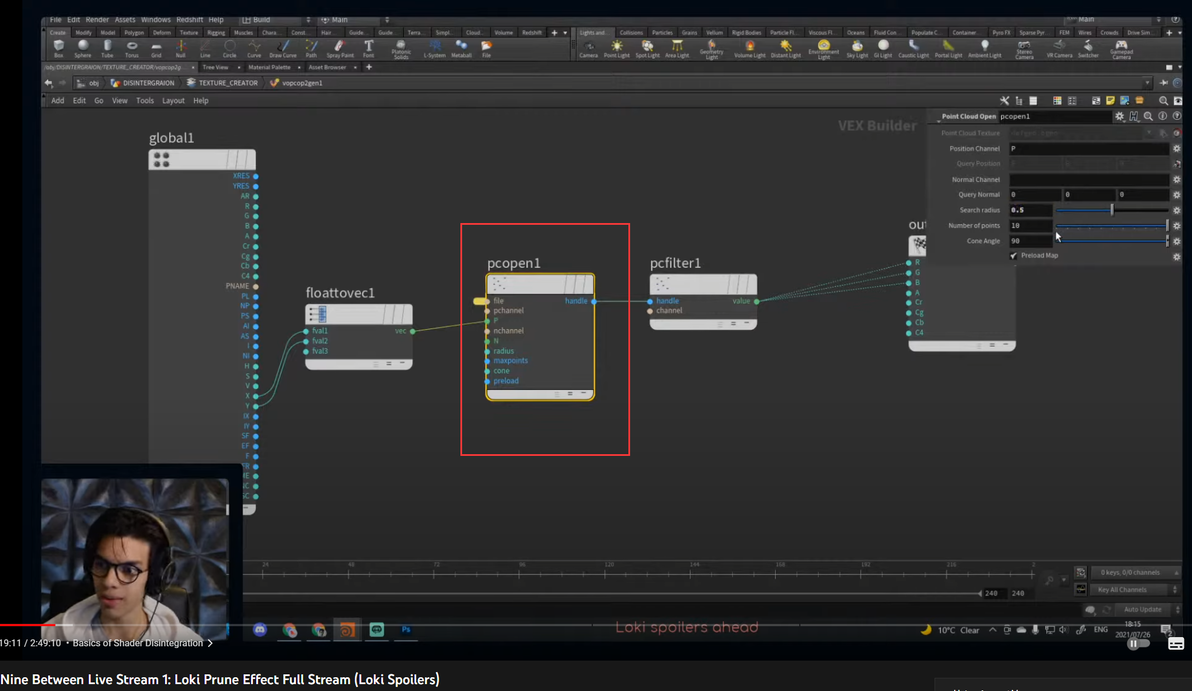The image size is (1192, 691).
Task: Click the L-System shelf tool
Action: pos(434,48)
